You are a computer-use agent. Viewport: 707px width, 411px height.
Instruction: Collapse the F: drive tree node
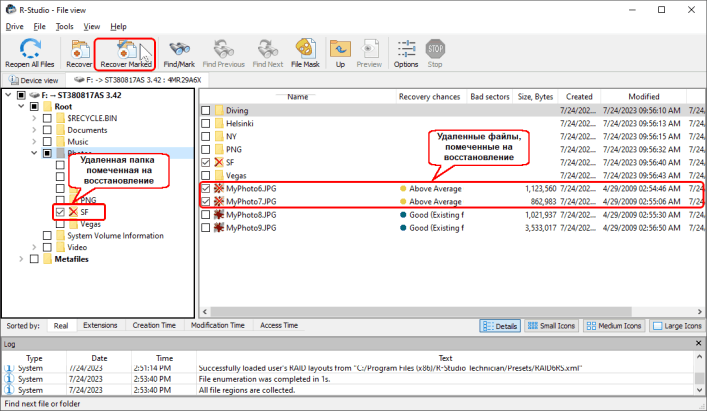8,95
